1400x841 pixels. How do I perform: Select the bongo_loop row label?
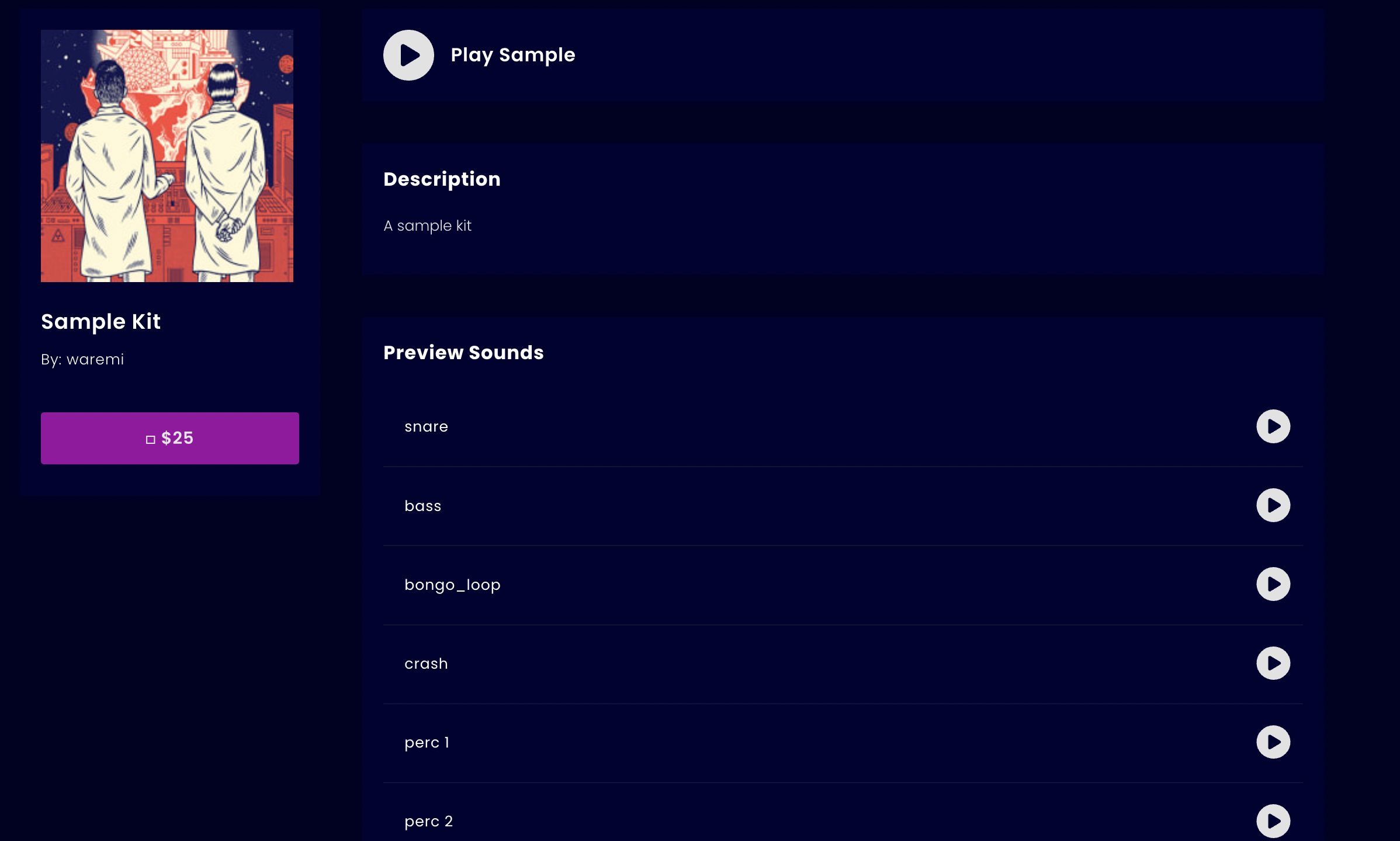[452, 585]
